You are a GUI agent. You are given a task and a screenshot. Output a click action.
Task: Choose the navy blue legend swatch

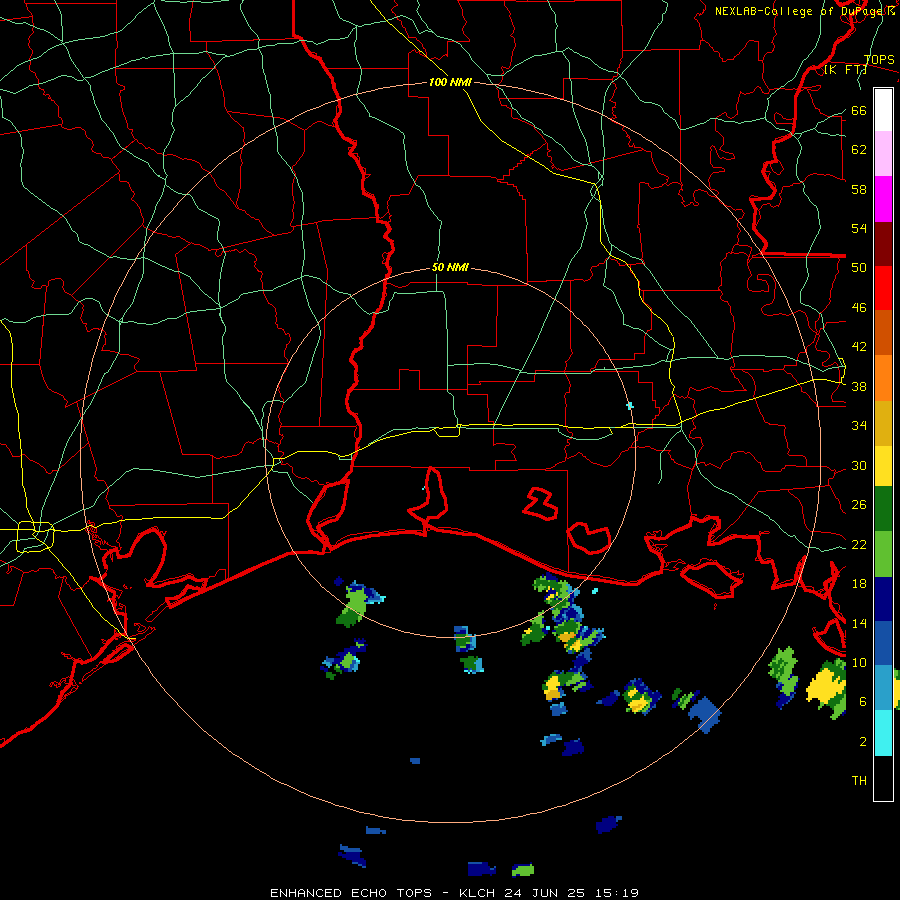[883, 599]
